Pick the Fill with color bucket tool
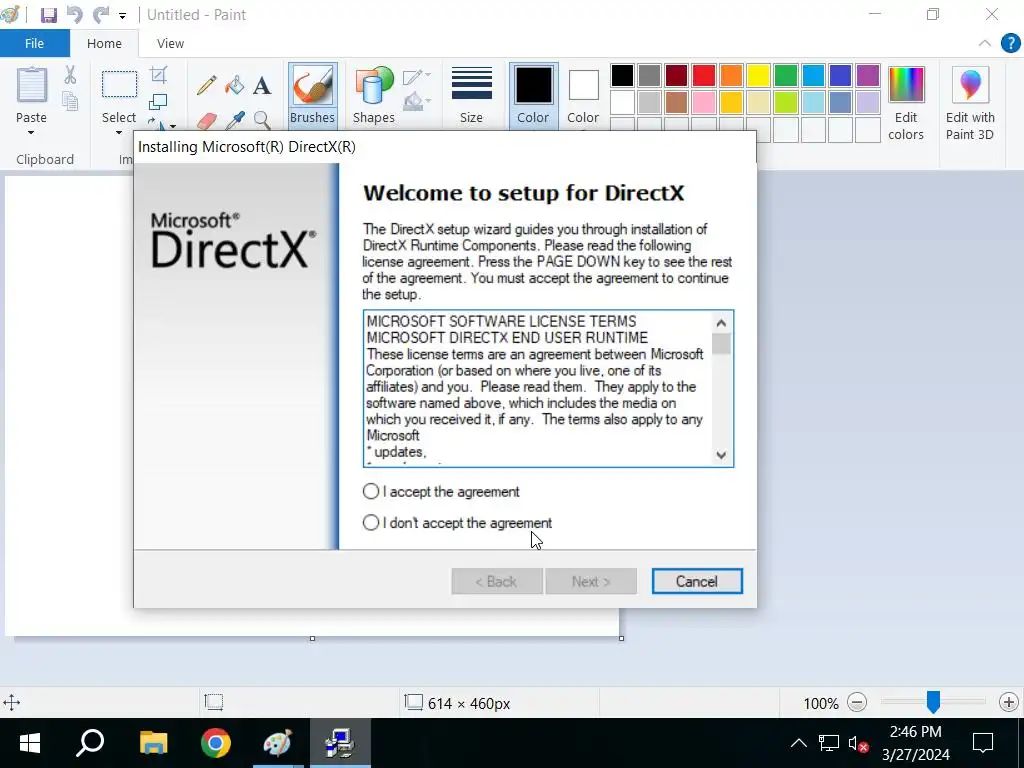The height and width of the screenshot is (768, 1024). 234,86
